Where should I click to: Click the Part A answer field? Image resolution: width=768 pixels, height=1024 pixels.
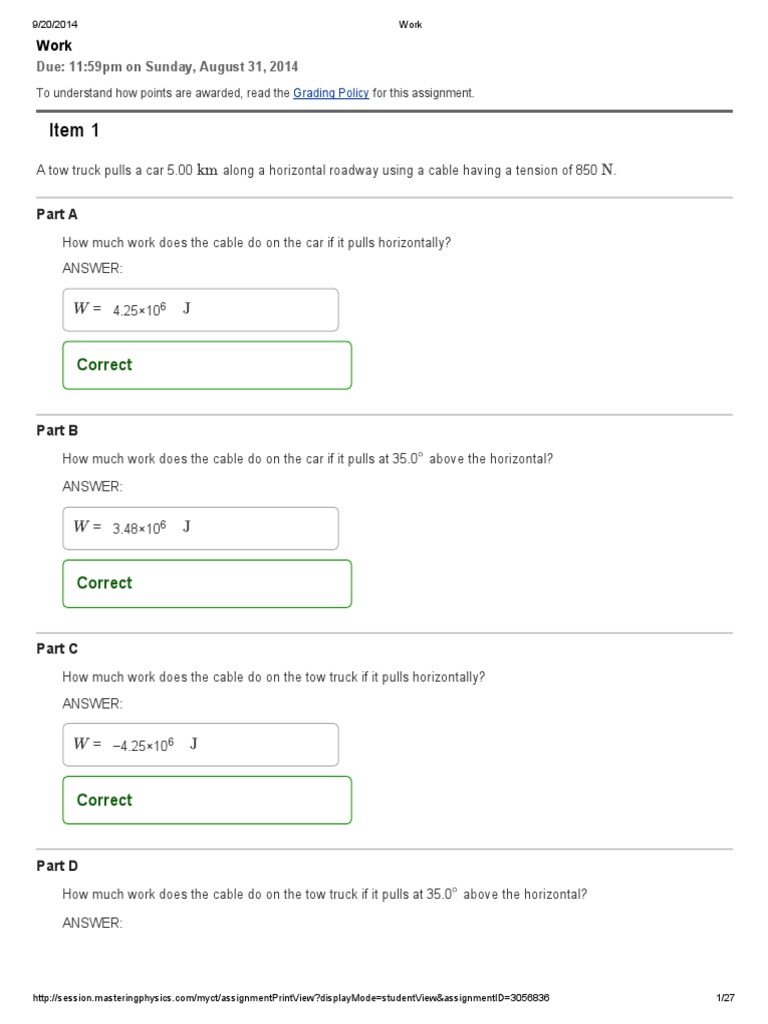tap(200, 310)
